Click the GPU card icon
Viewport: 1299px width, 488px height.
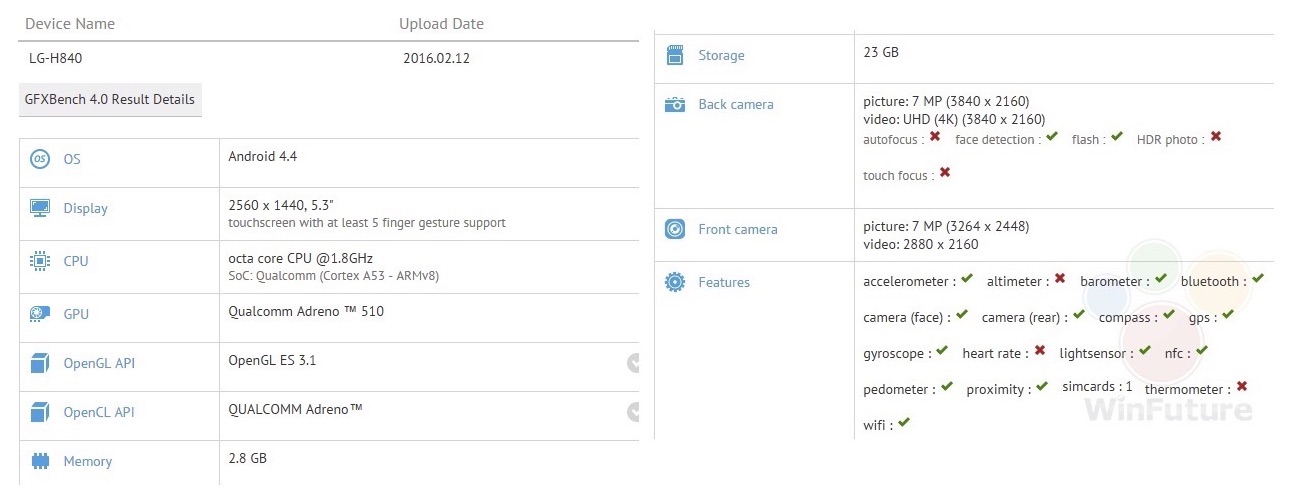click(40, 314)
